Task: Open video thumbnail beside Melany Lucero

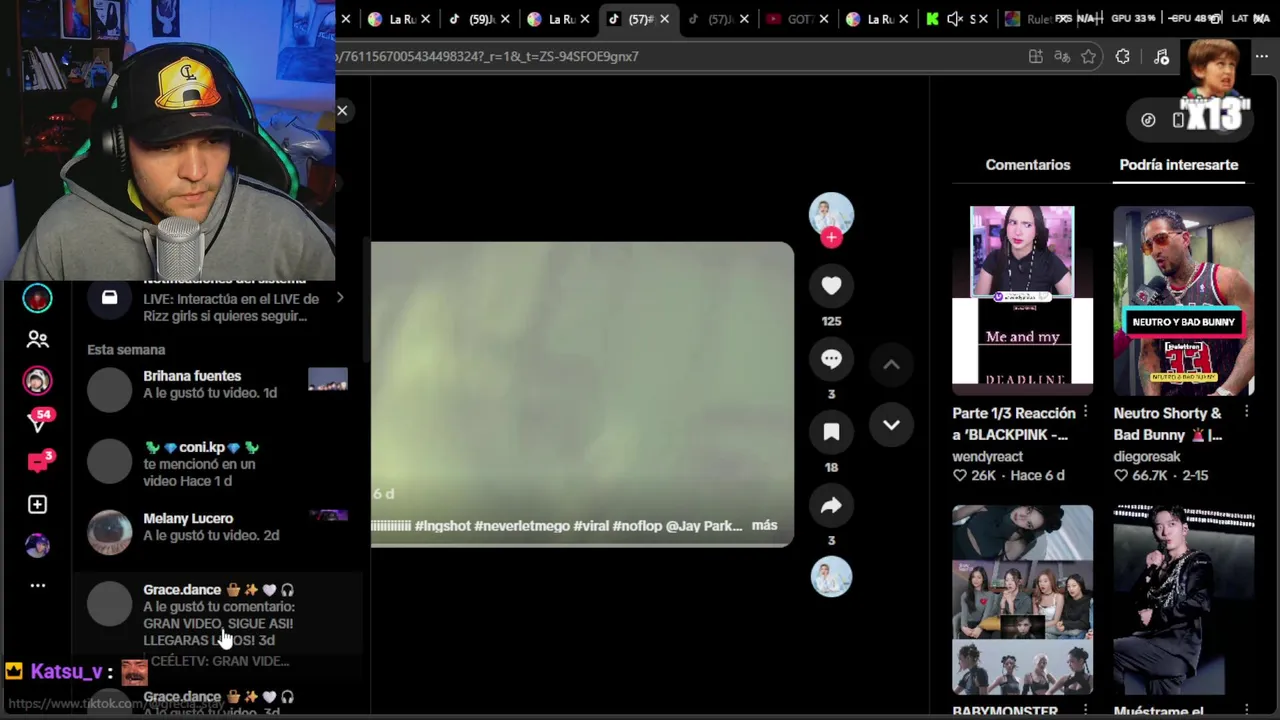Action: point(328,516)
